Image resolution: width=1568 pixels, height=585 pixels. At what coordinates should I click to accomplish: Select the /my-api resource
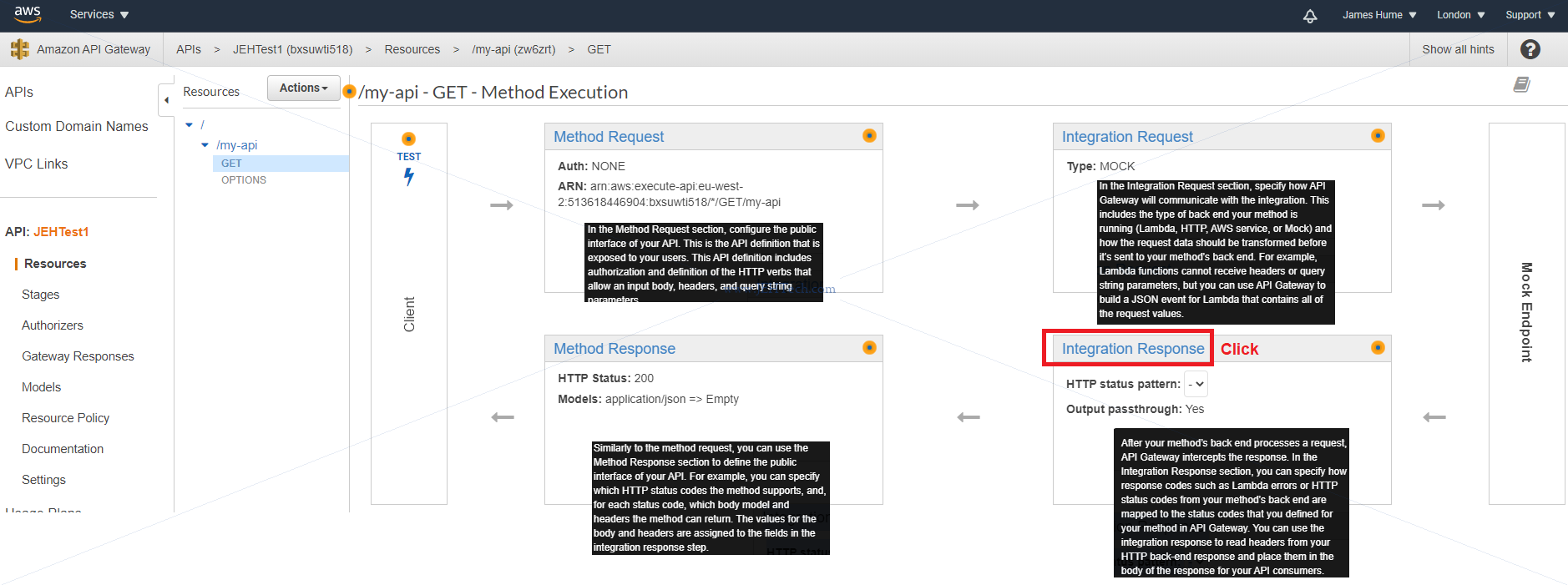[237, 145]
